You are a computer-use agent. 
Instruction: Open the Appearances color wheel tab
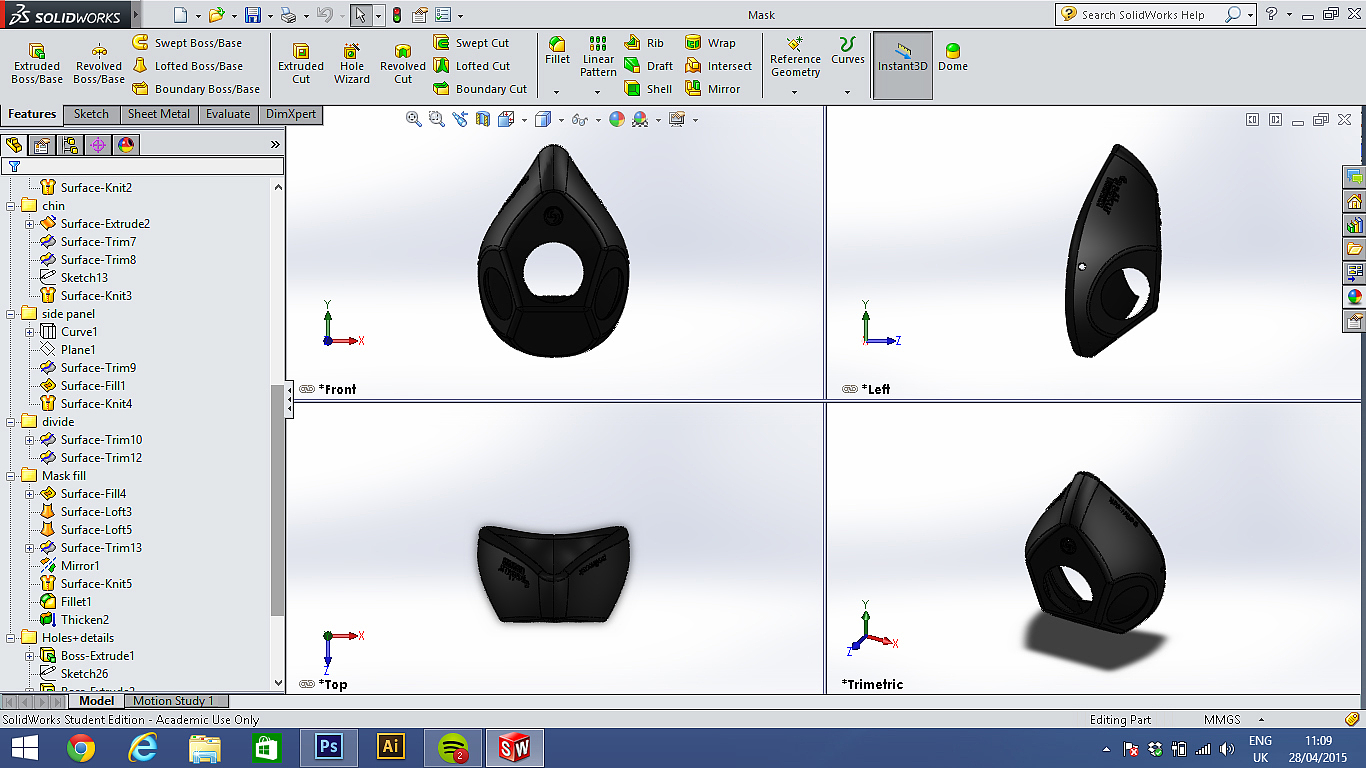[125, 145]
